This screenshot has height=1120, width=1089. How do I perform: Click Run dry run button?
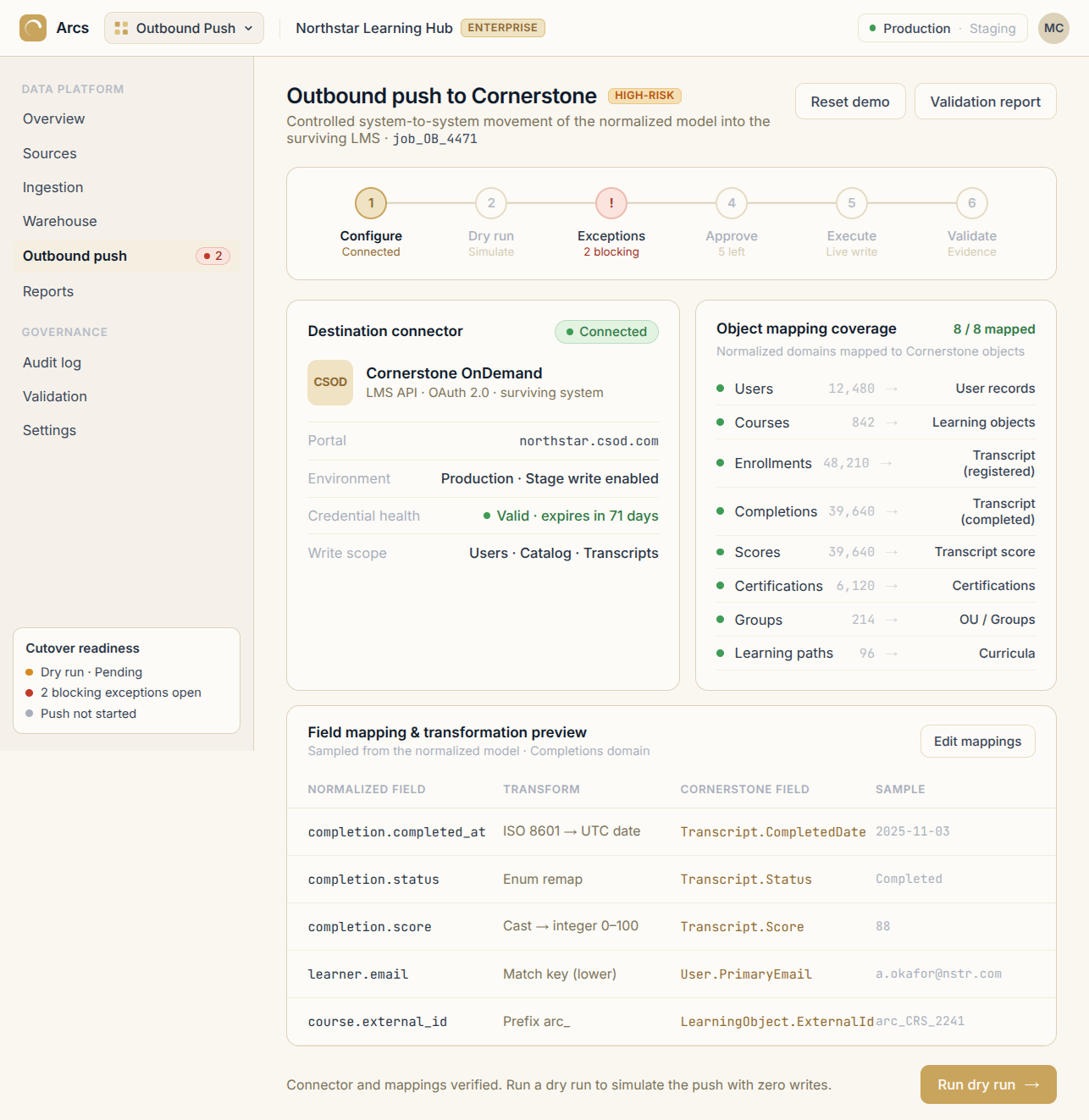[x=988, y=1084]
